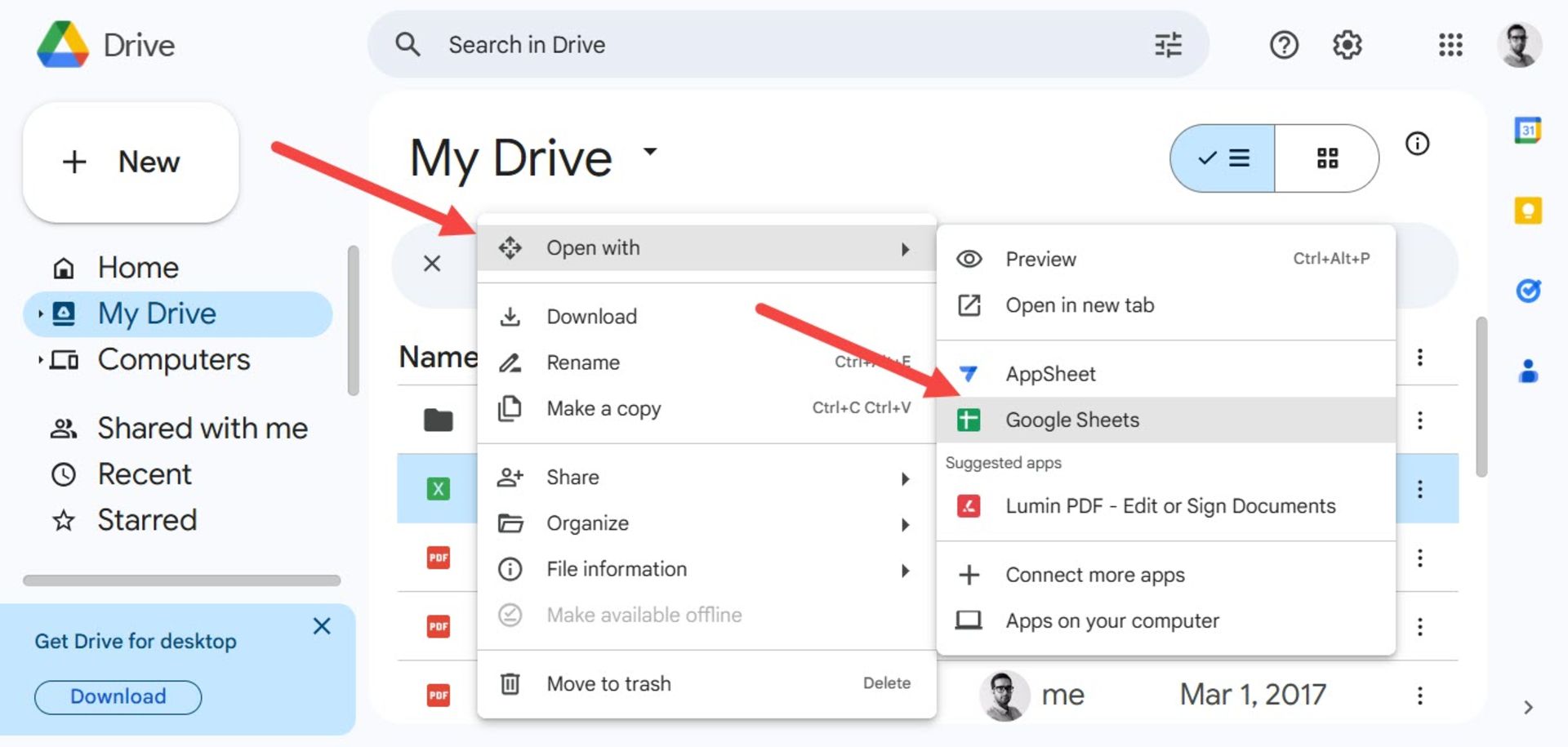The height and width of the screenshot is (747, 1568).
Task: Switch to list layout view
Action: (x=1223, y=158)
